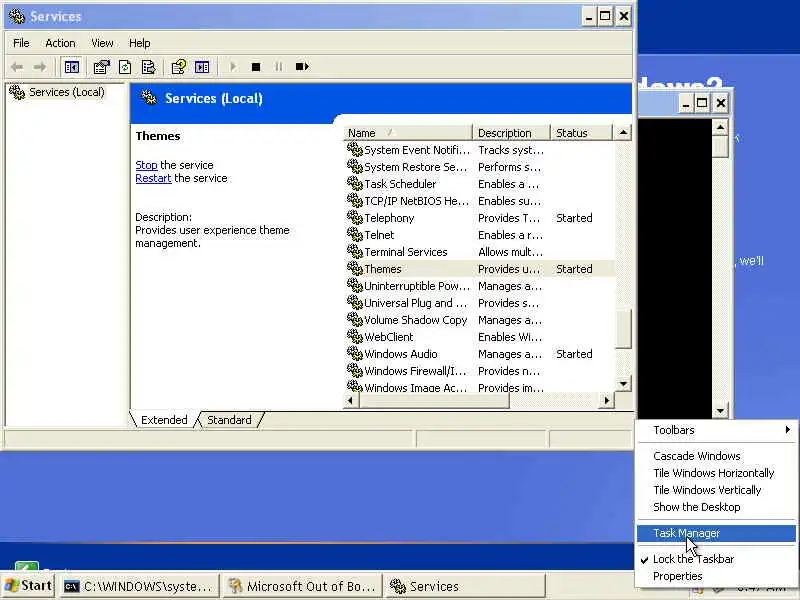Click the Help toolbar icon
The image size is (800, 600).
(179, 67)
